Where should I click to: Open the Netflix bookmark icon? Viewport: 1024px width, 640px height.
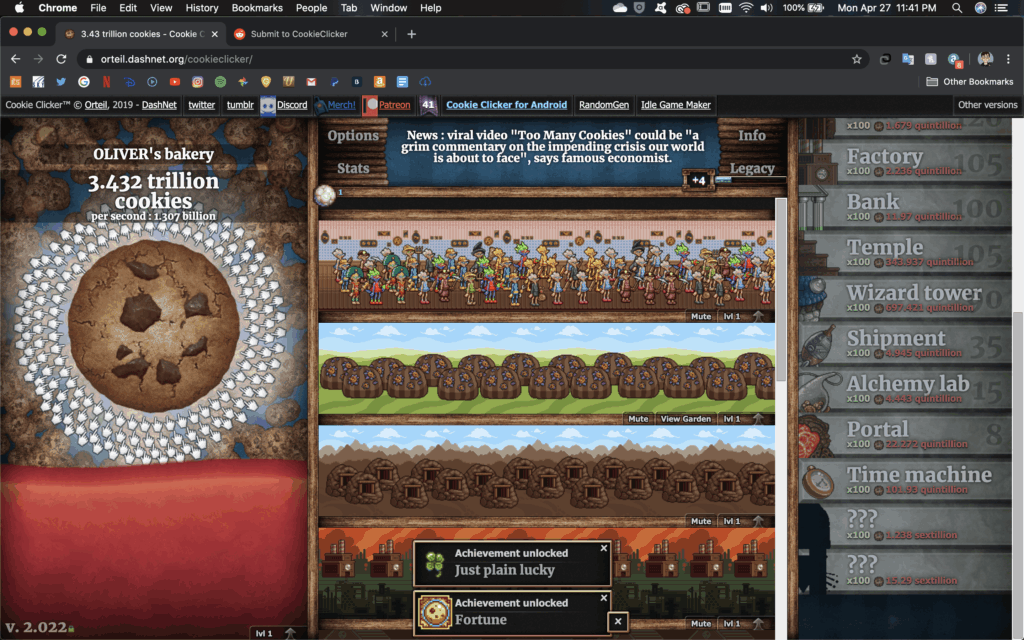point(106,82)
